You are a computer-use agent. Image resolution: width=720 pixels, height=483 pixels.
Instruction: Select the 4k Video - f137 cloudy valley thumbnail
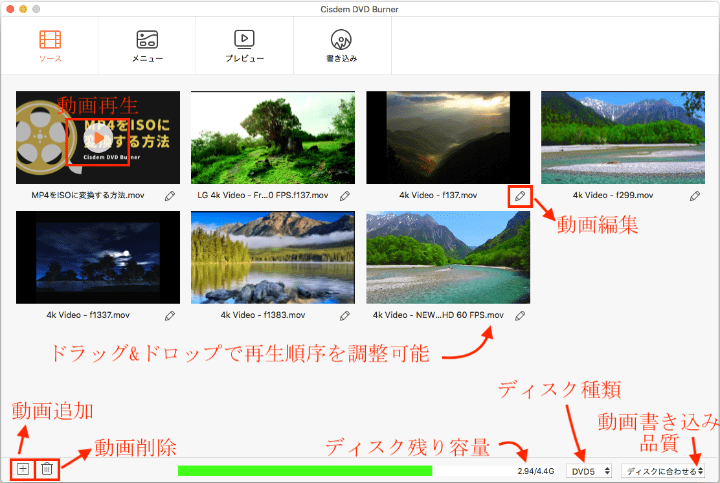click(x=448, y=137)
